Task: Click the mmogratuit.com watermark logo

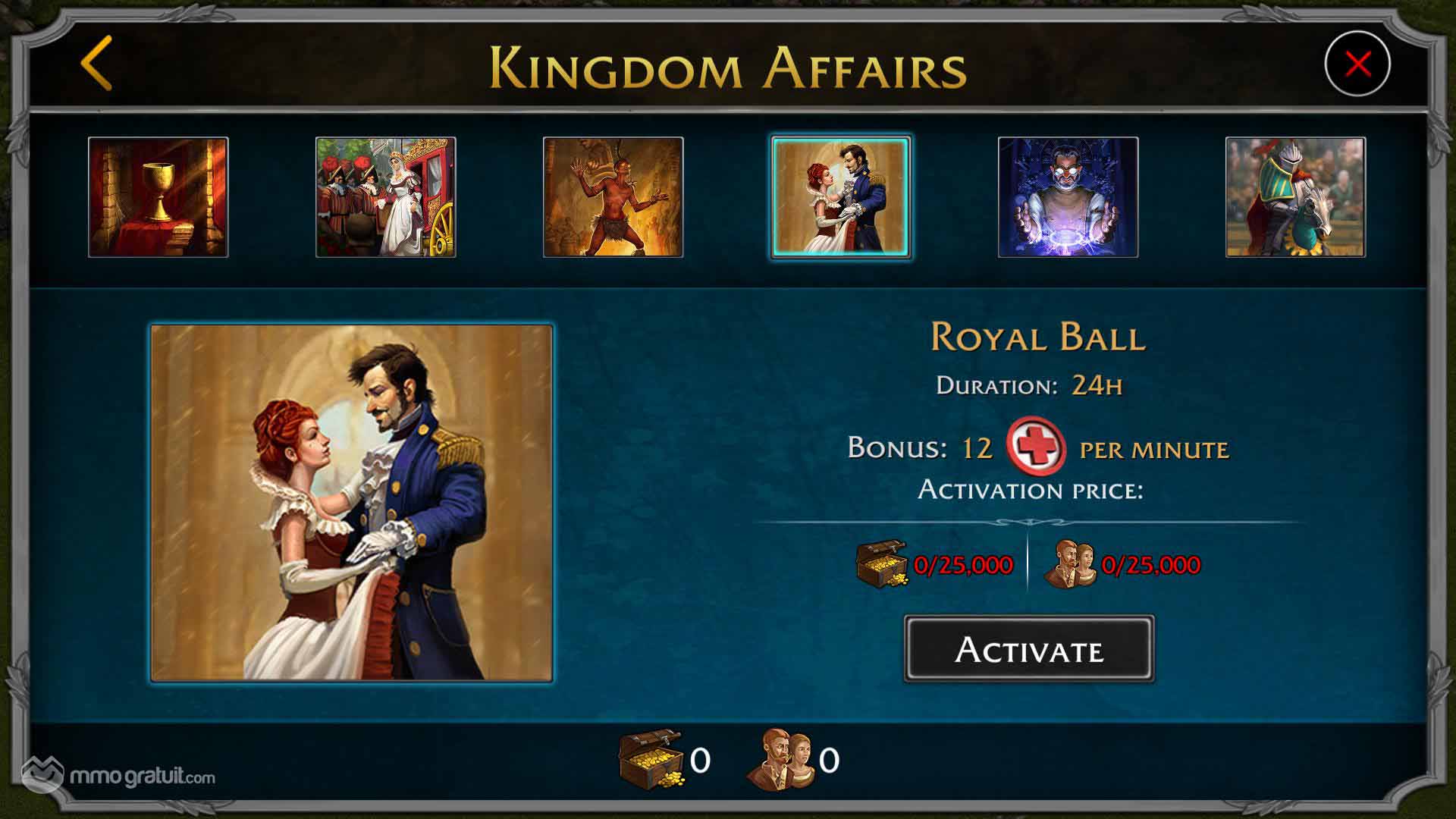Action: 119,775
